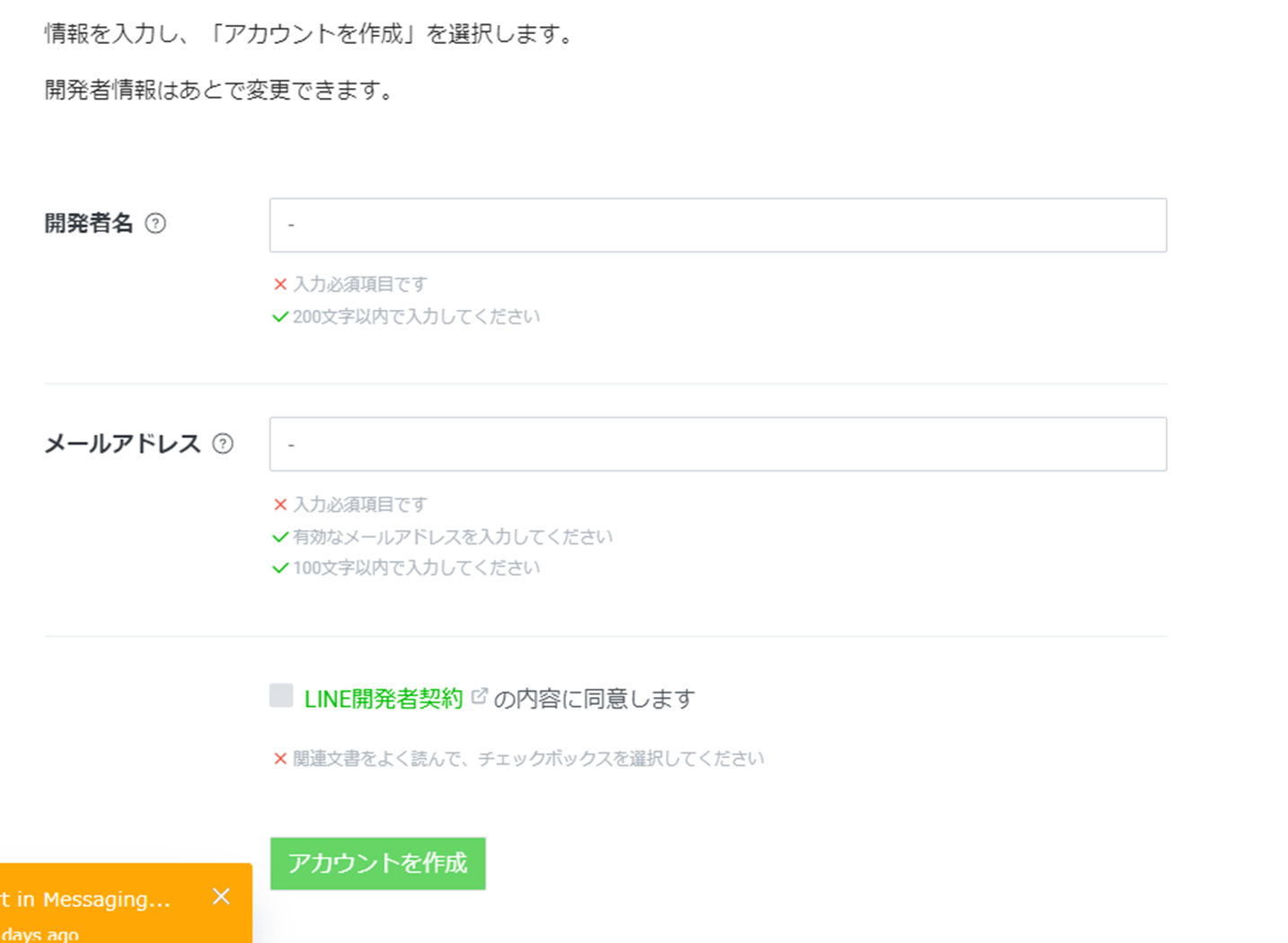Image resolution: width=1288 pixels, height=943 pixels.
Task: Focus the 開発者名 text input
Action: pyautogui.click(x=717, y=225)
